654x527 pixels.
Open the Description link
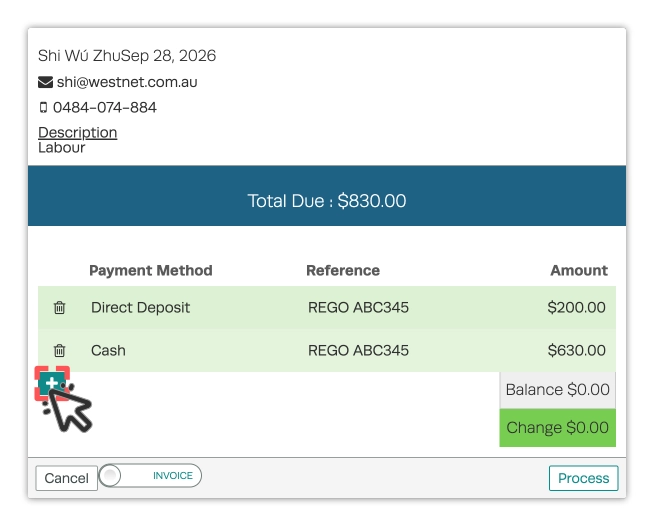[78, 132]
